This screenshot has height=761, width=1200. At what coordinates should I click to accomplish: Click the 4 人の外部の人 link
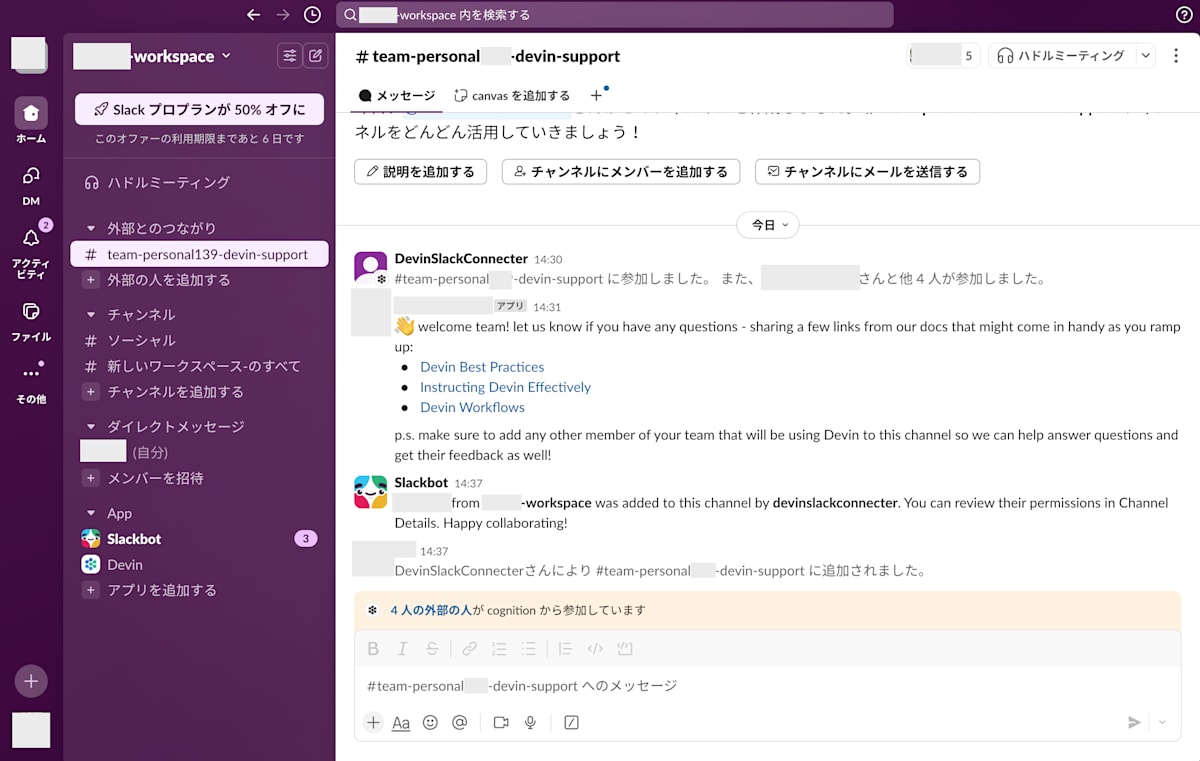430,610
